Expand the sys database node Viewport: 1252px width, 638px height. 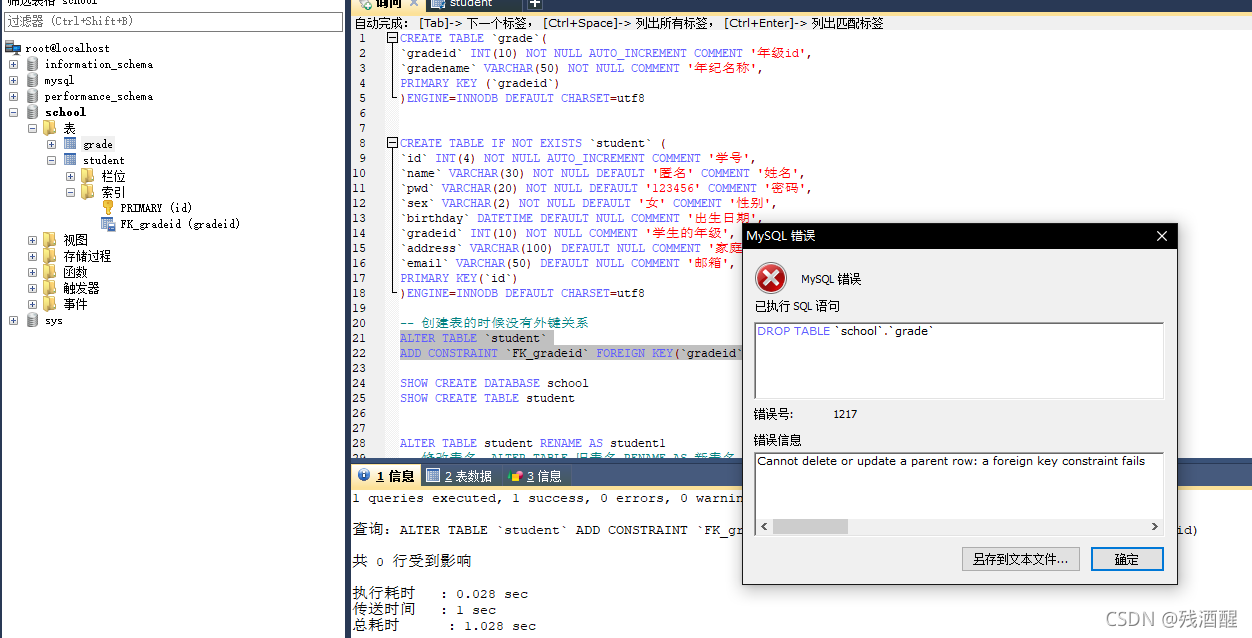pyautogui.click(x=13, y=320)
